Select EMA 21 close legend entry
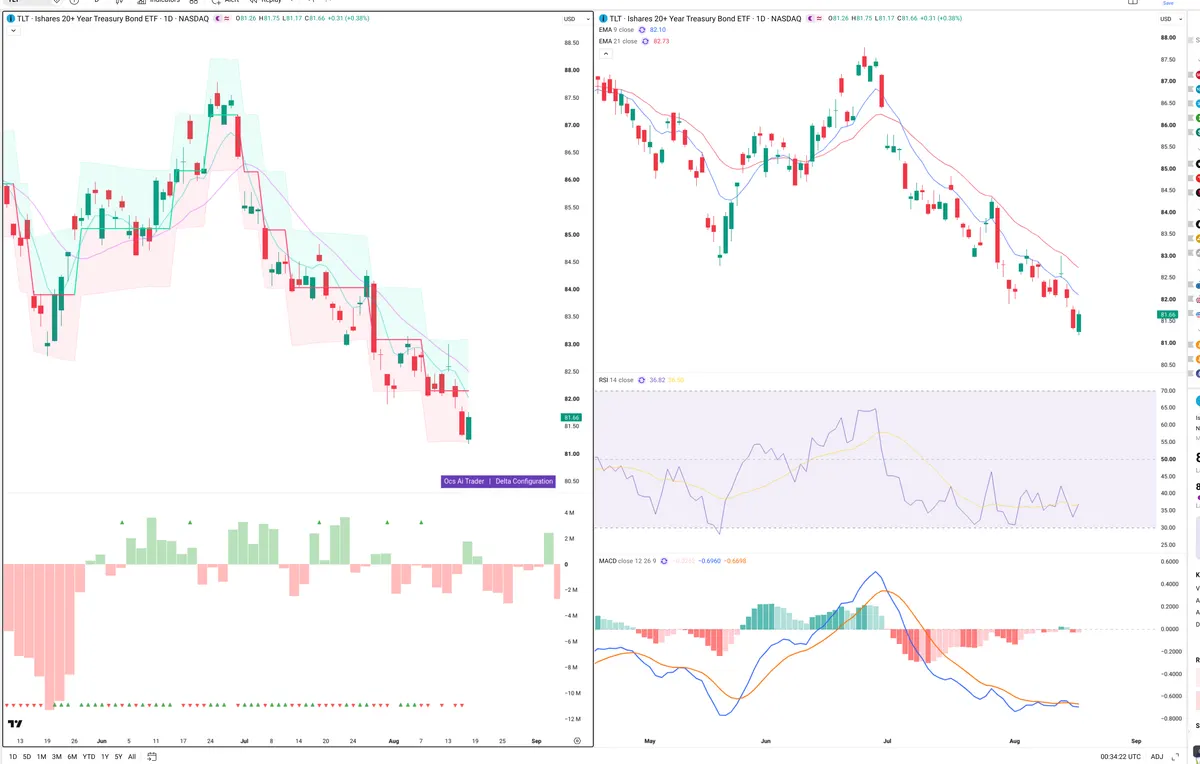Screen dimensions: 1200x764 (x=619, y=41)
